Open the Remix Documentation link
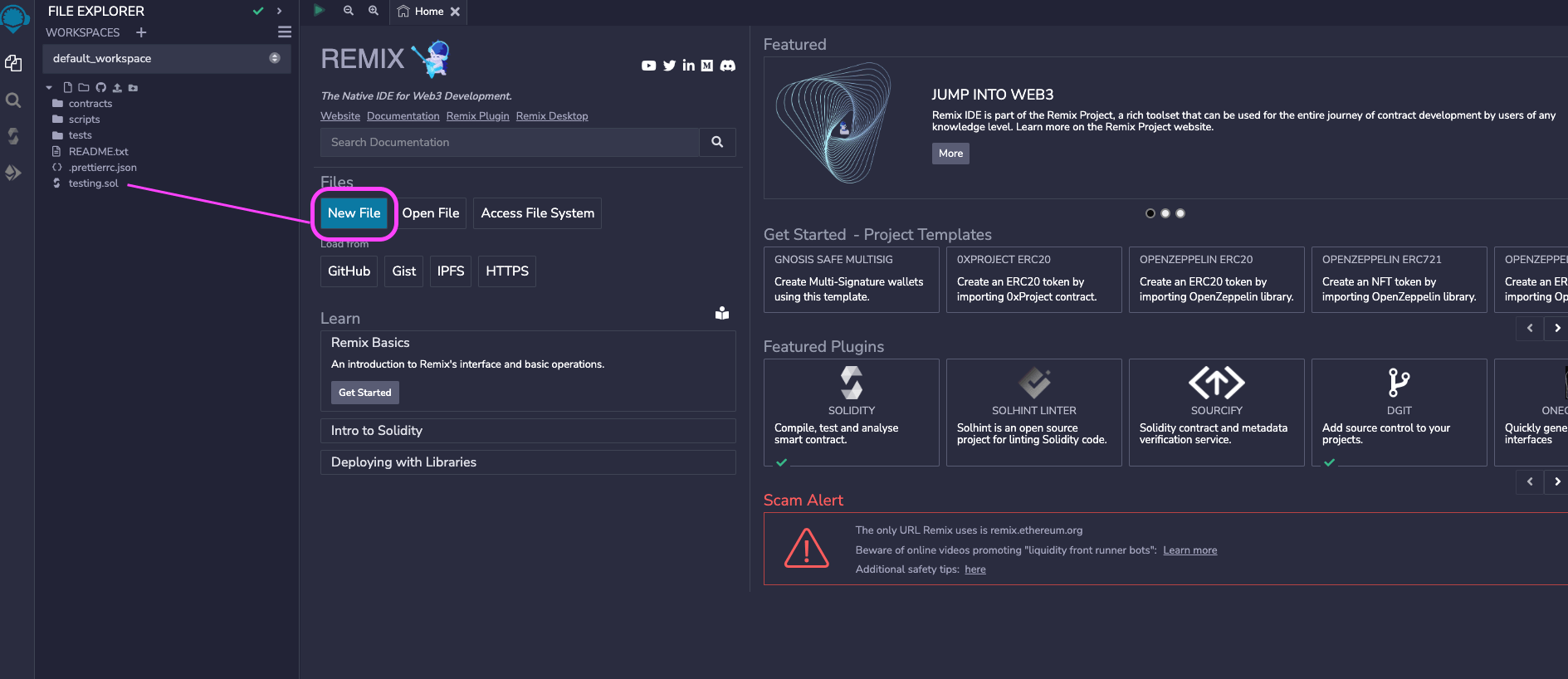The image size is (1568, 679). tap(403, 116)
